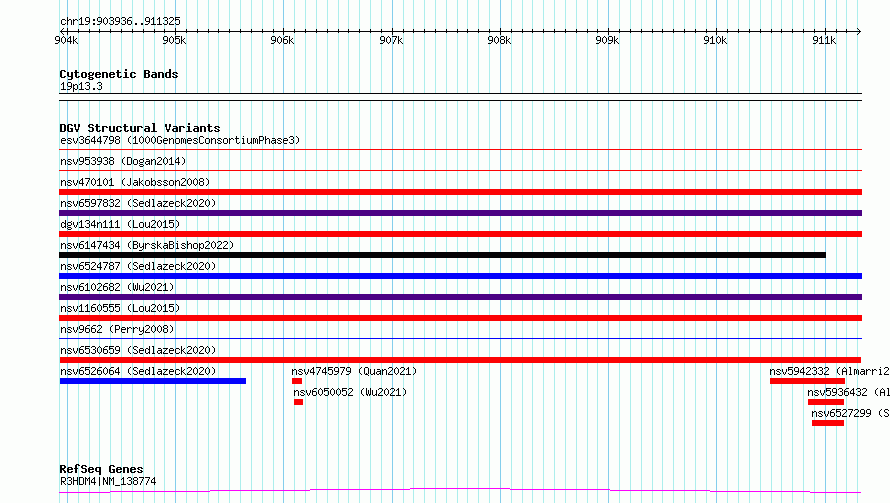Select the nsv6524787 (Sedlazeck2020) label

coord(138,266)
